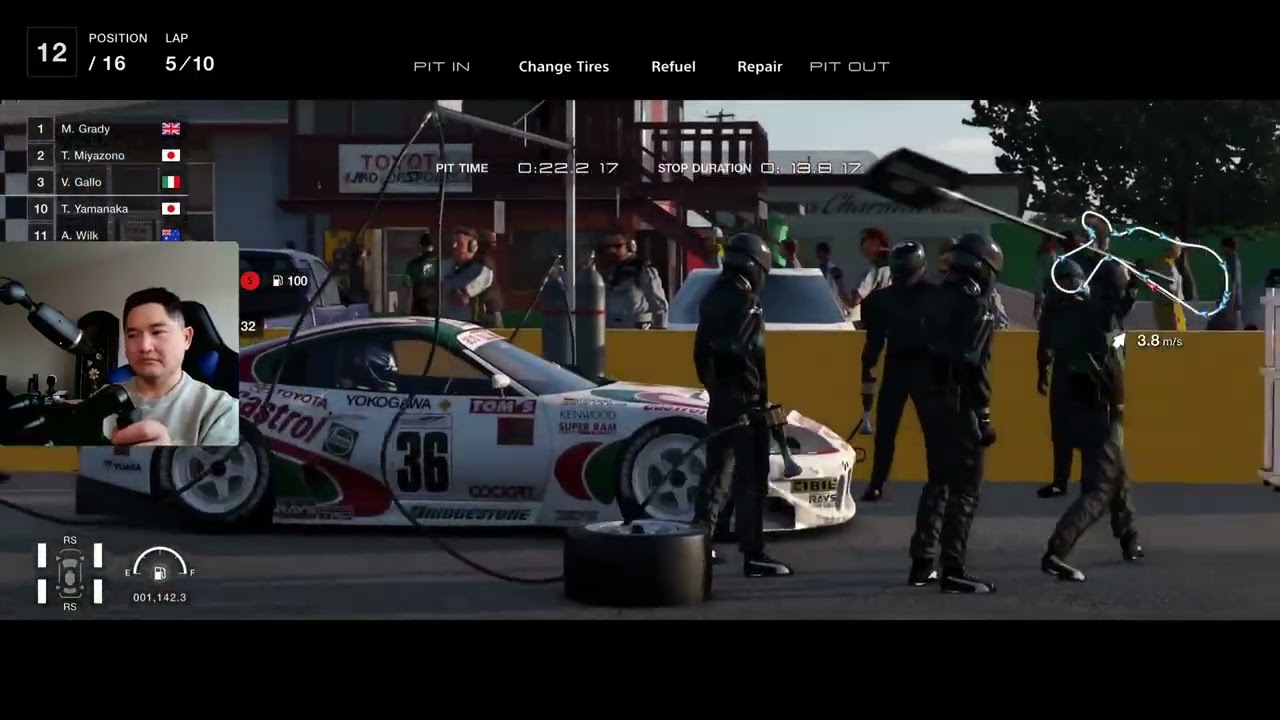Click the streamer webcam overlay
Viewport: 1280px width, 720px height.
[119, 343]
